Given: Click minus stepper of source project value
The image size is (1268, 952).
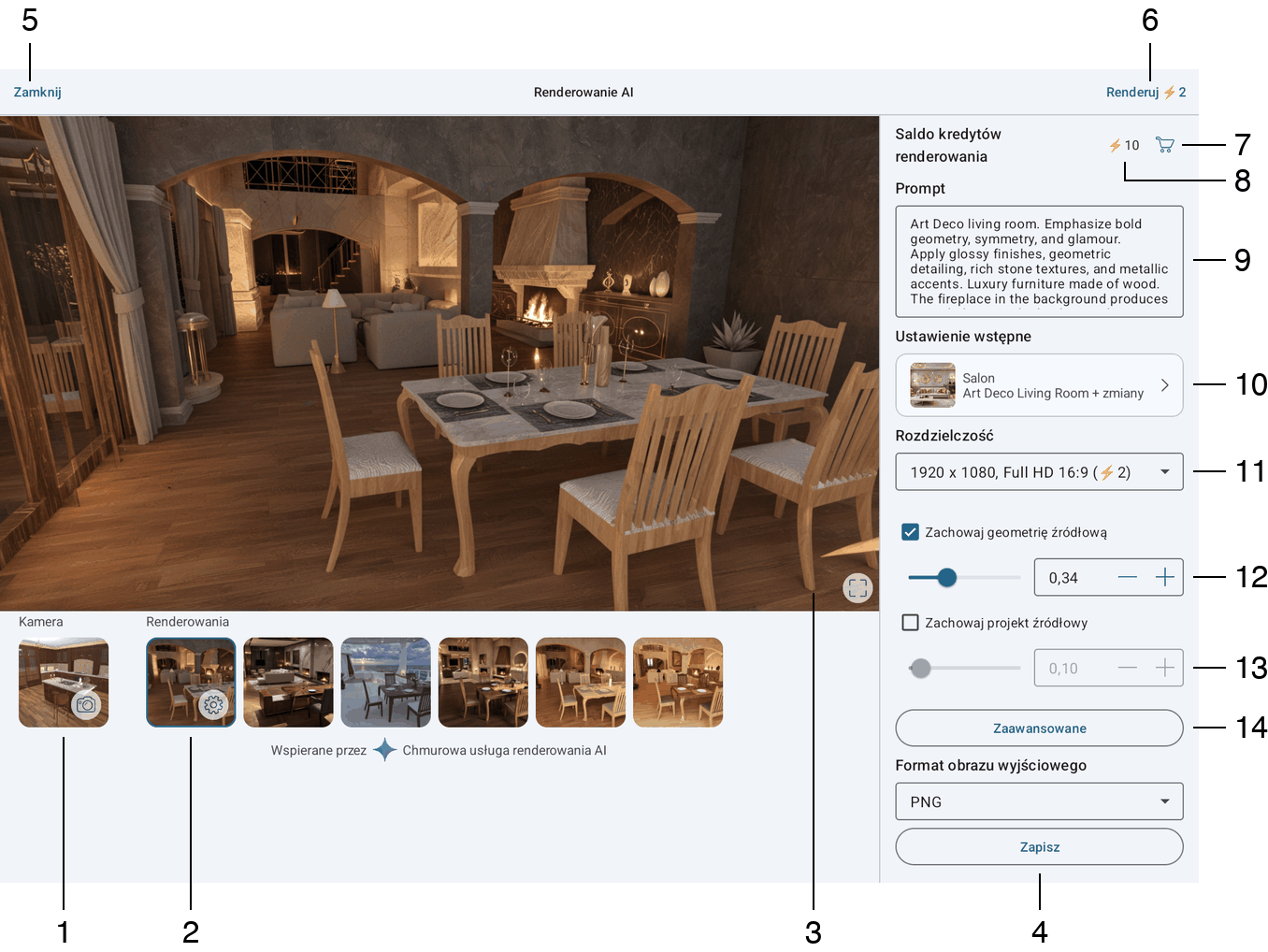Looking at the screenshot, I should click(1128, 669).
